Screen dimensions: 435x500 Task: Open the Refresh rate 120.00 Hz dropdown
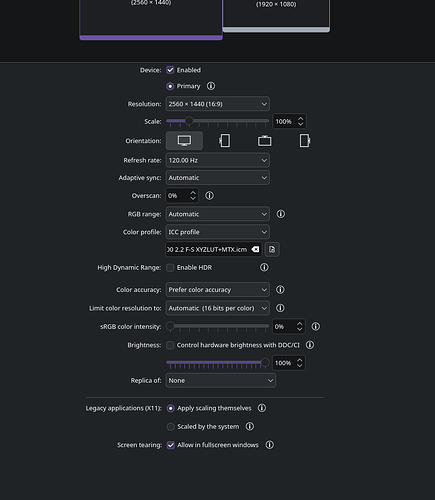(218, 160)
